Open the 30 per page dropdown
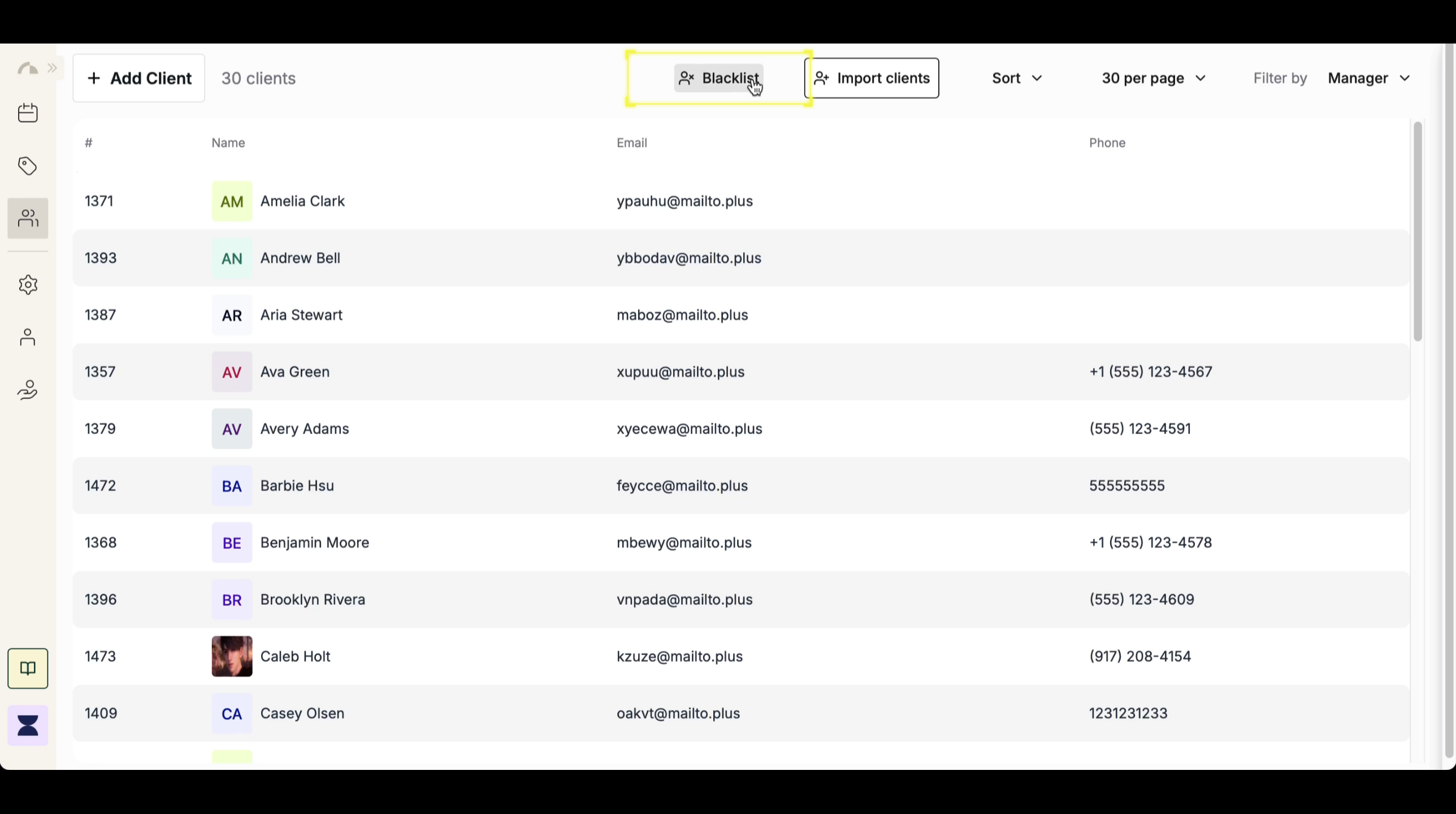 point(1154,78)
